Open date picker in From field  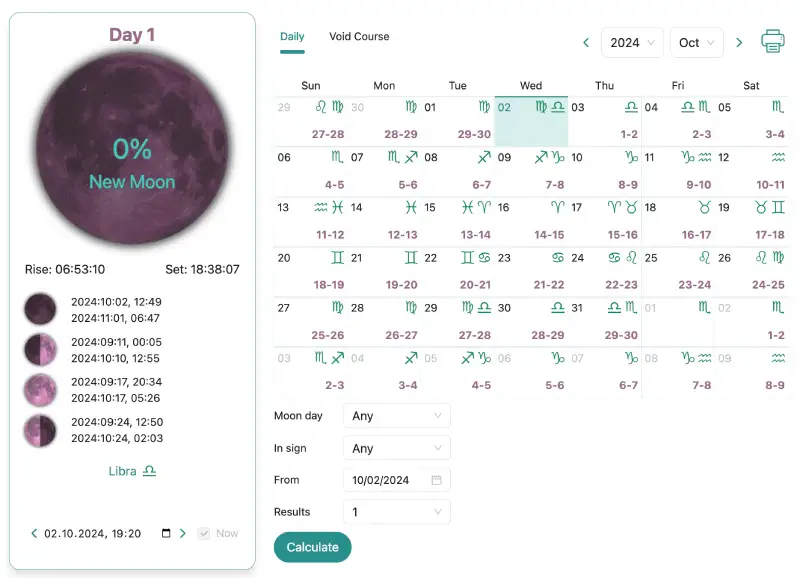pyautogui.click(x=436, y=480)
